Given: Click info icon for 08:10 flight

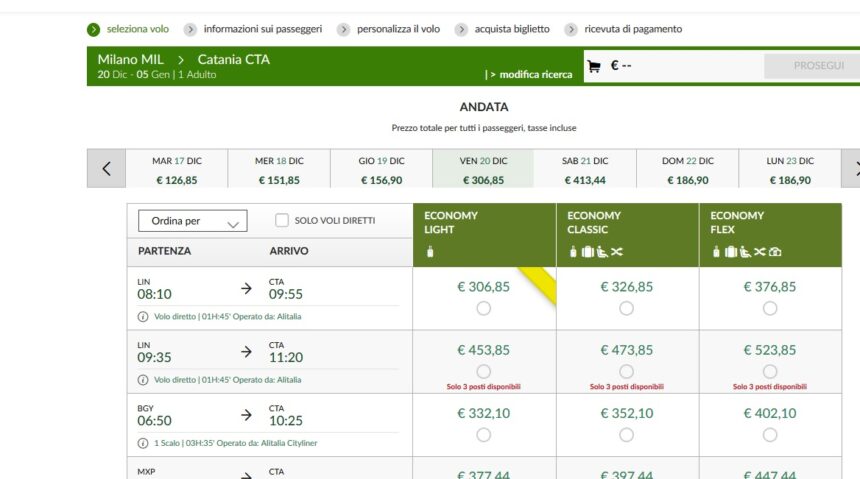Looking at the screenshot, I should coord(143,317).
